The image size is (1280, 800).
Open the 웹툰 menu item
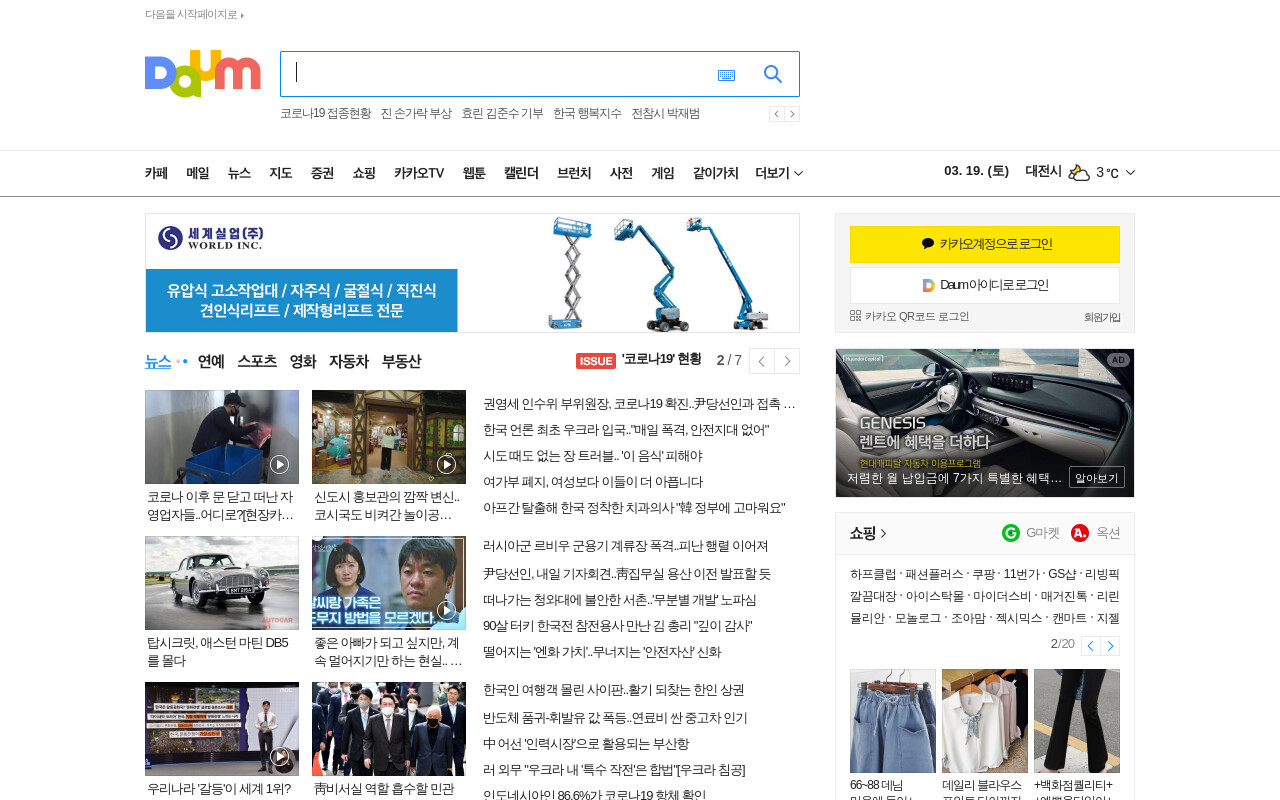click(x=474, y=173)
